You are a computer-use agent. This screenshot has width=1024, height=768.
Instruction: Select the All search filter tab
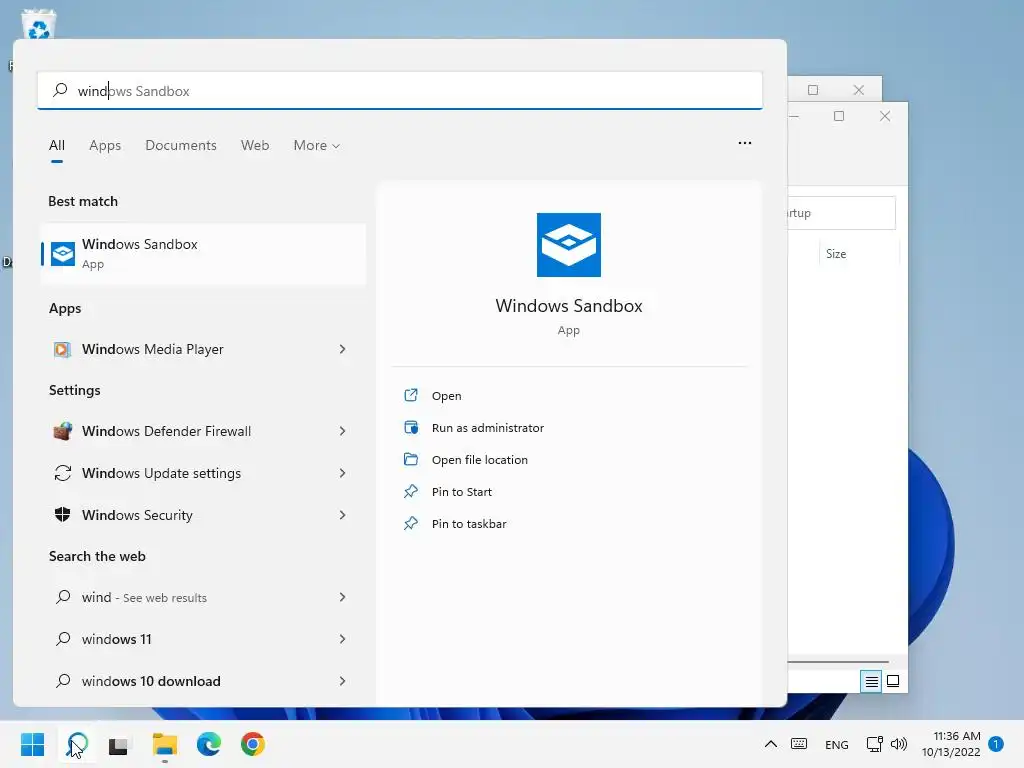tap(57, 145)
